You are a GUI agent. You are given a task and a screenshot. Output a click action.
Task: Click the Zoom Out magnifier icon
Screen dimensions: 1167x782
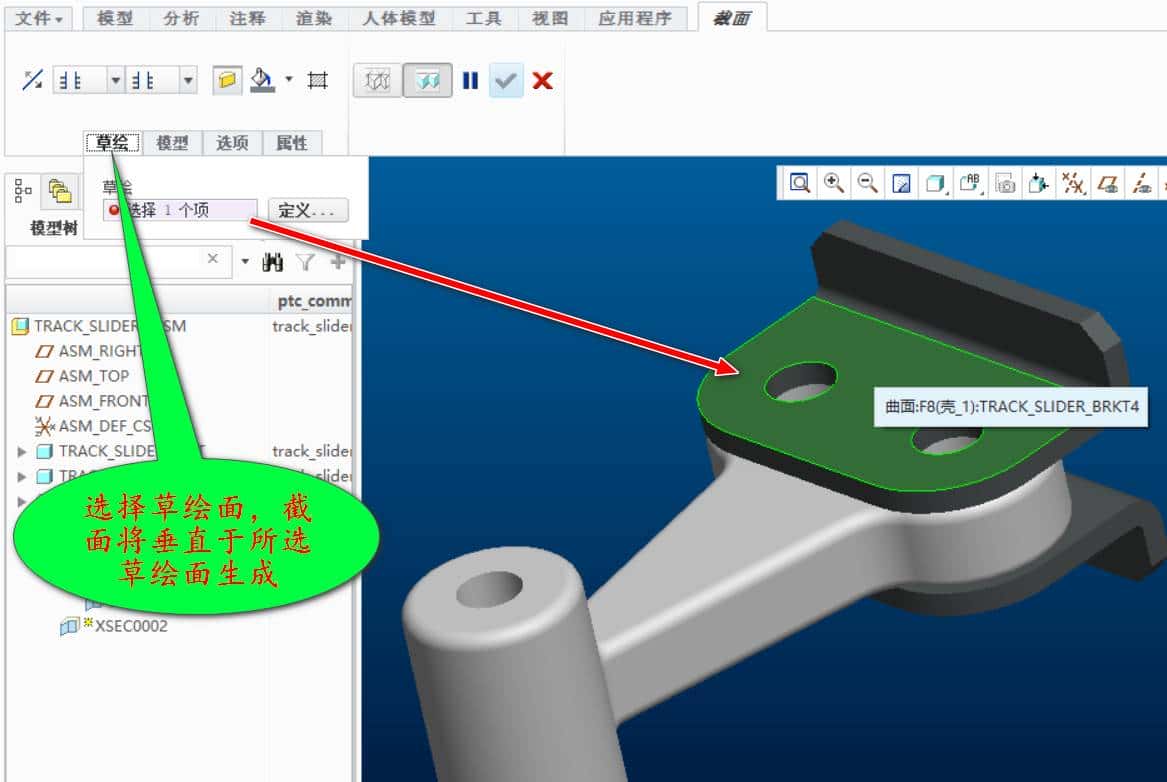pos(867,183)
